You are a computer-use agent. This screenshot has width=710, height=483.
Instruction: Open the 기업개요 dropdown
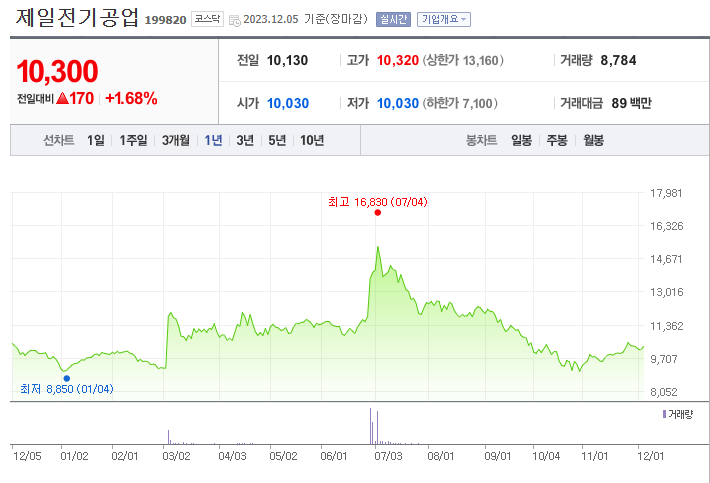tap(444, 19)
